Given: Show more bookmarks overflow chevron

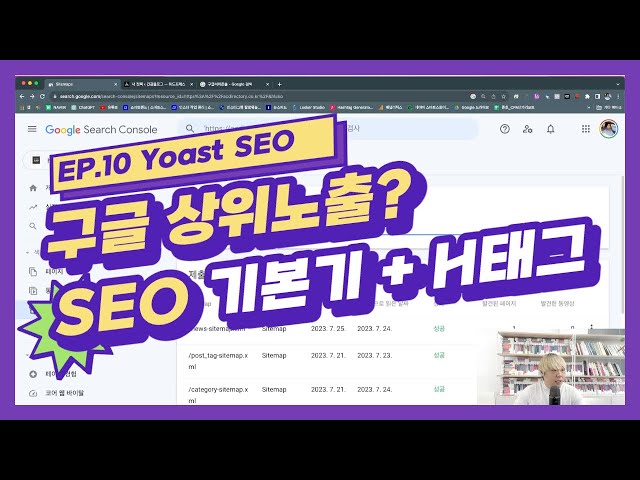Looking at the screenshot, I should point(589,107).
